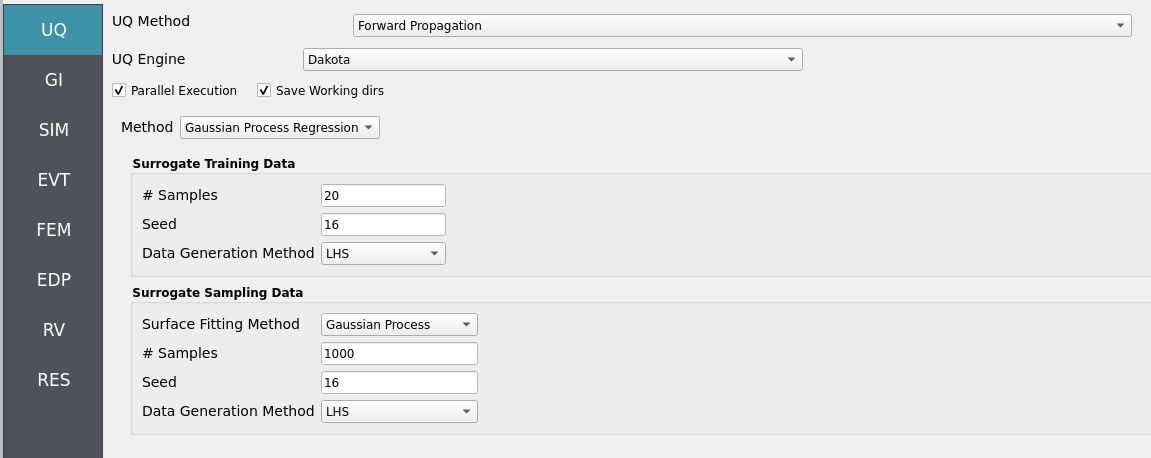Click the training Seed input field
This screenshot has height=458, width=1151.
coord(383,225)
